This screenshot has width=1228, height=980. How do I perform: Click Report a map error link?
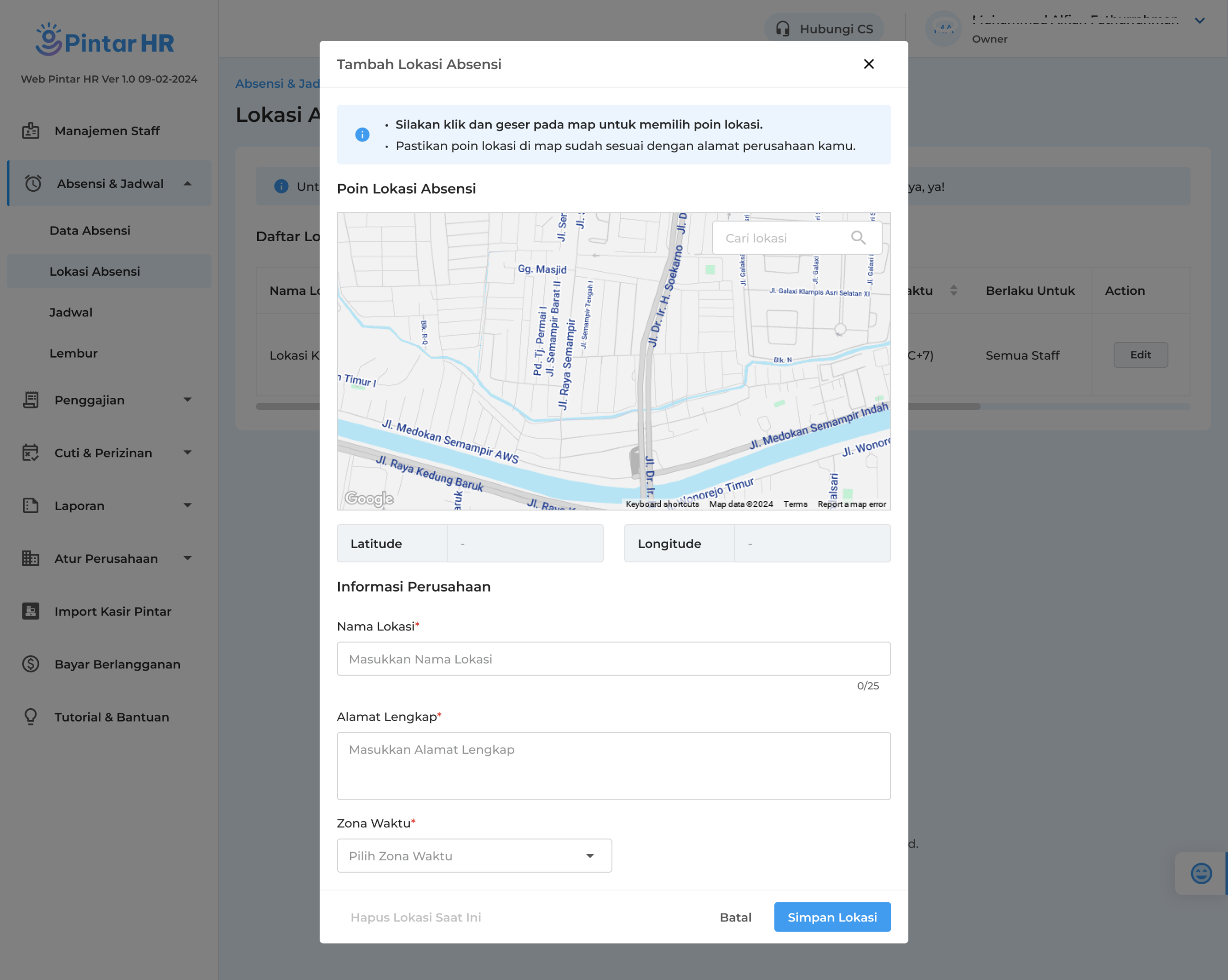851,504
